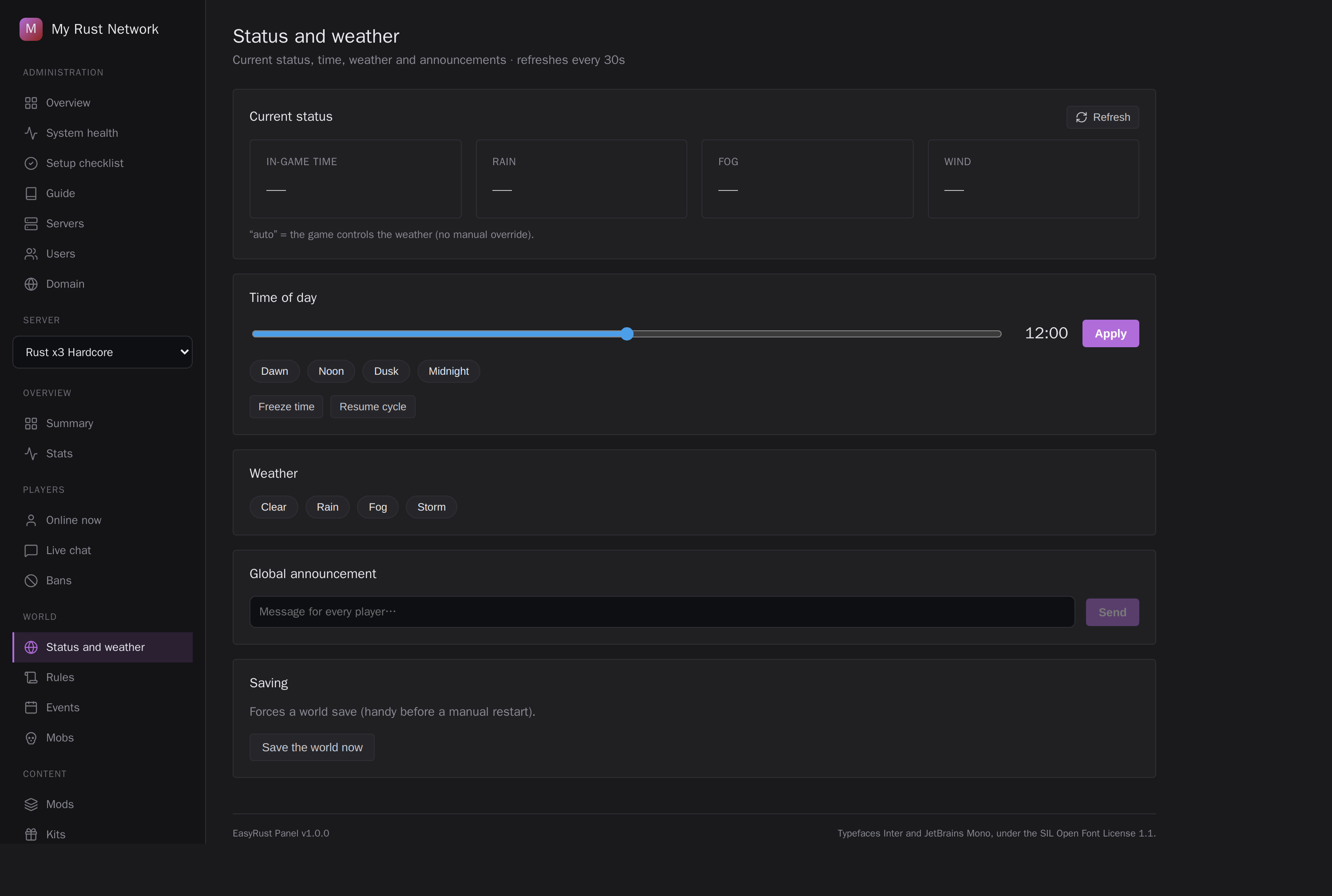Viewport: 1332px width, 896px height.
Task: Open the Mobs page
Action: (x=102, y=738)
